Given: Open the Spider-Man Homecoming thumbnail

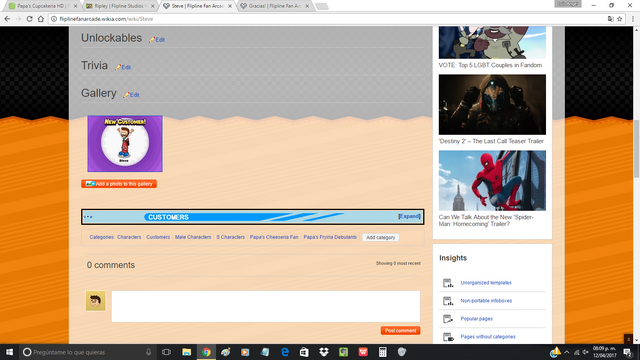Looking at the screenshot, I should 492,180.
